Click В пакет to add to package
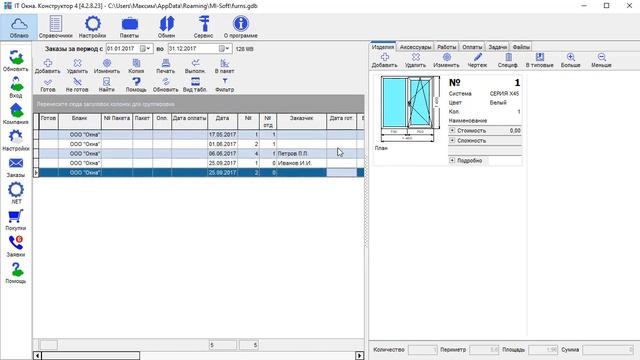The image size is (640, 360). [x=224, y=66]
